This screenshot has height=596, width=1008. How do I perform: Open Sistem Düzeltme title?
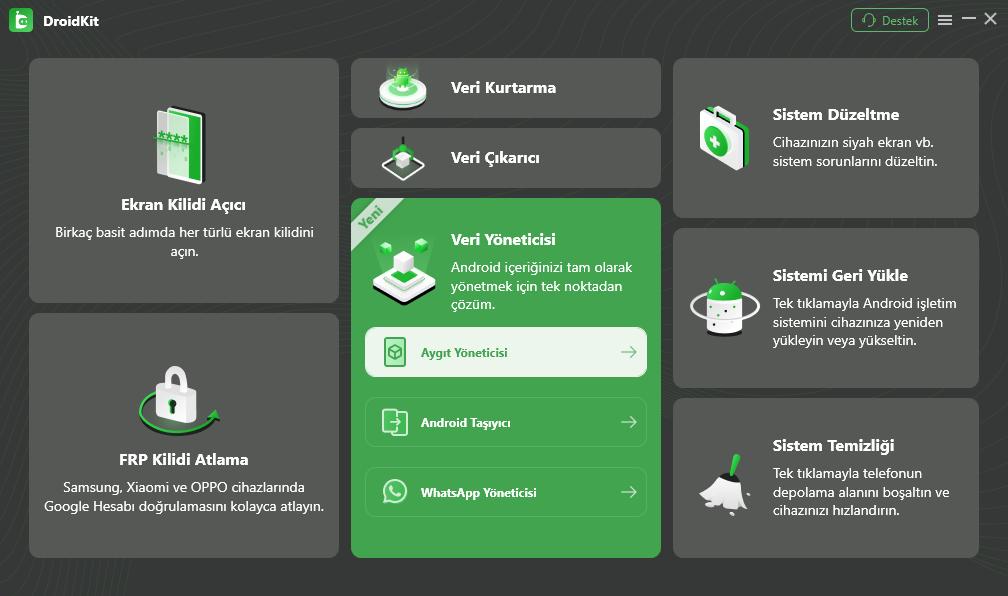(x=836, y=114)
